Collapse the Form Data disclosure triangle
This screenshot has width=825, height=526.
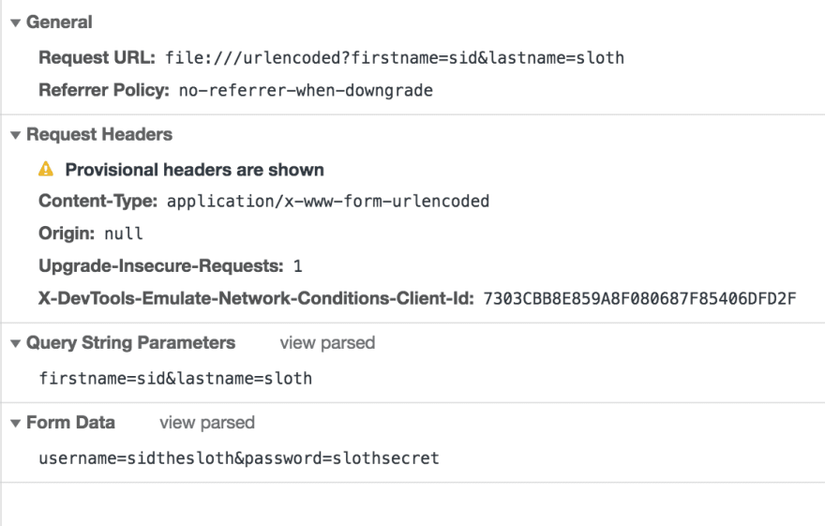point(15,423)
